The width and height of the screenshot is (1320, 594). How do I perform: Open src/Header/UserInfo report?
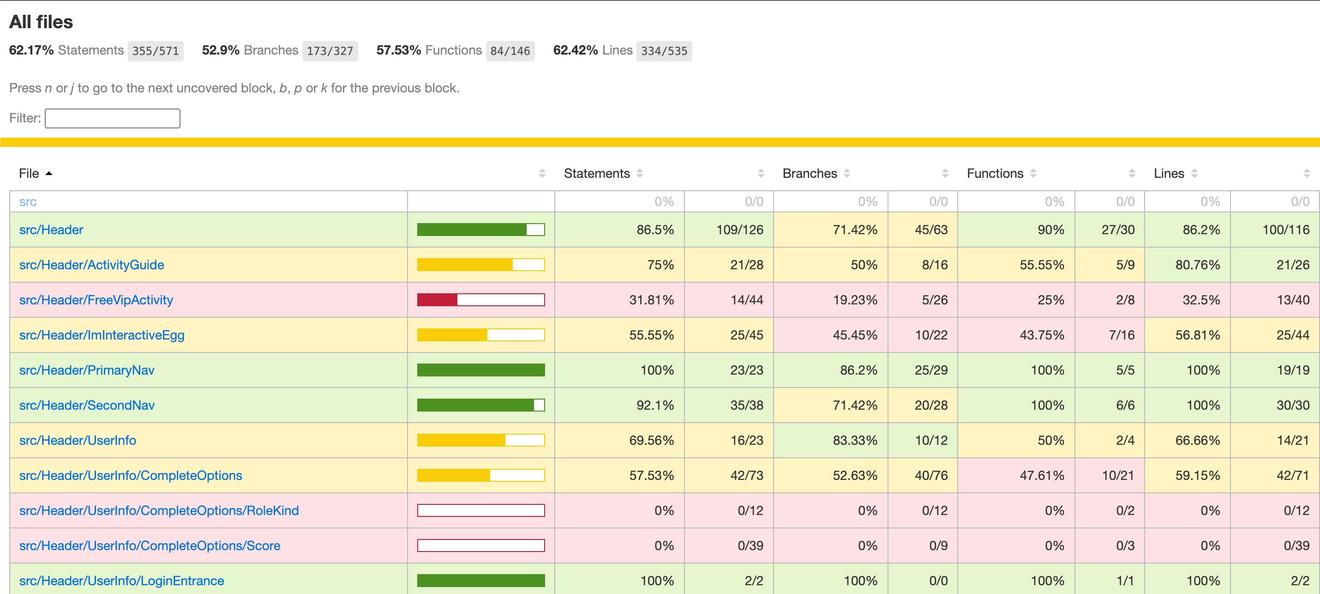click(77, 440)
